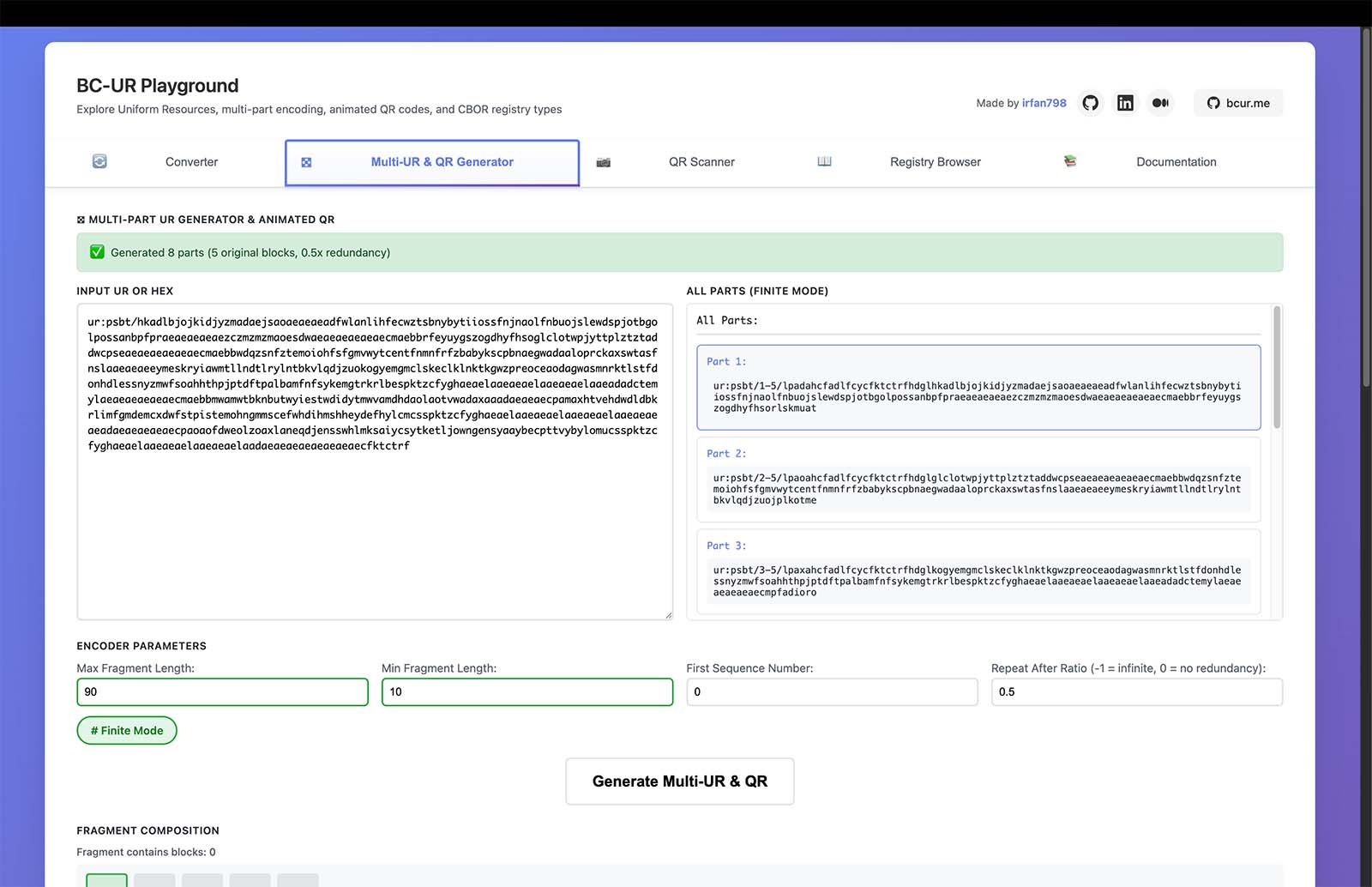Open the GitHub profile icon
1372x887 pixels.
tap(1090, 103)
